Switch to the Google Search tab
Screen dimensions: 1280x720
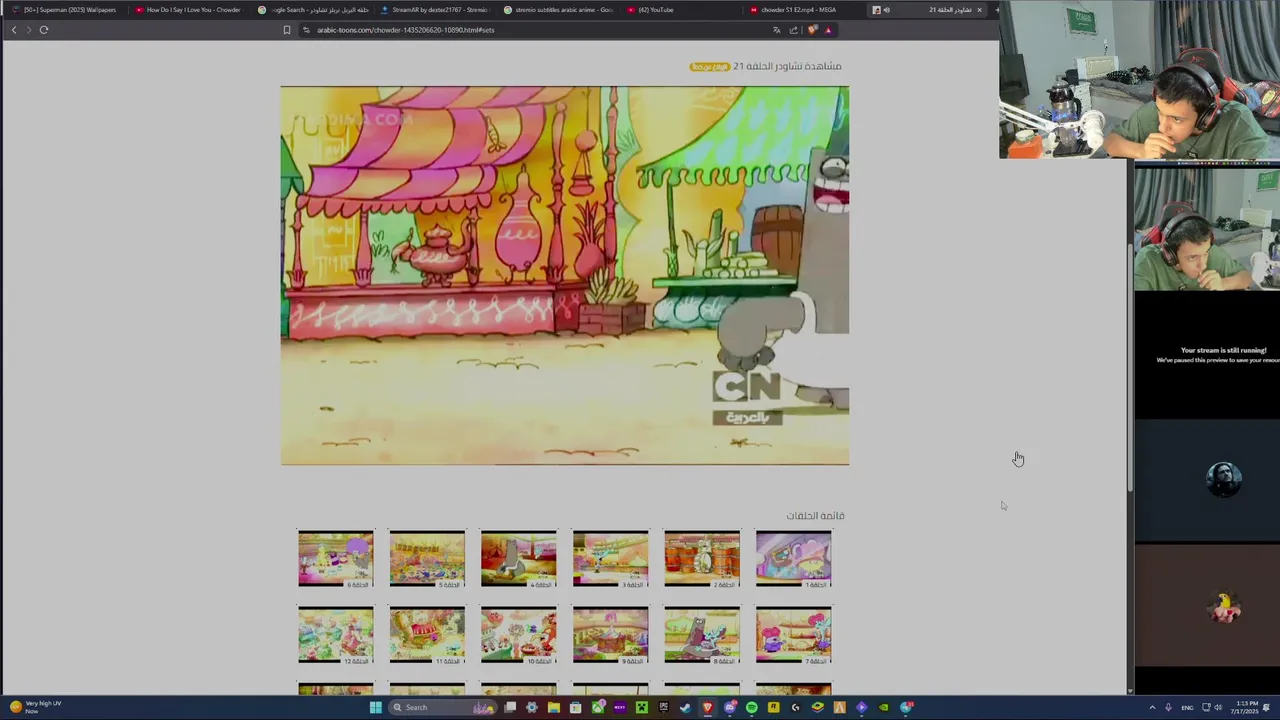coord(313,10)
